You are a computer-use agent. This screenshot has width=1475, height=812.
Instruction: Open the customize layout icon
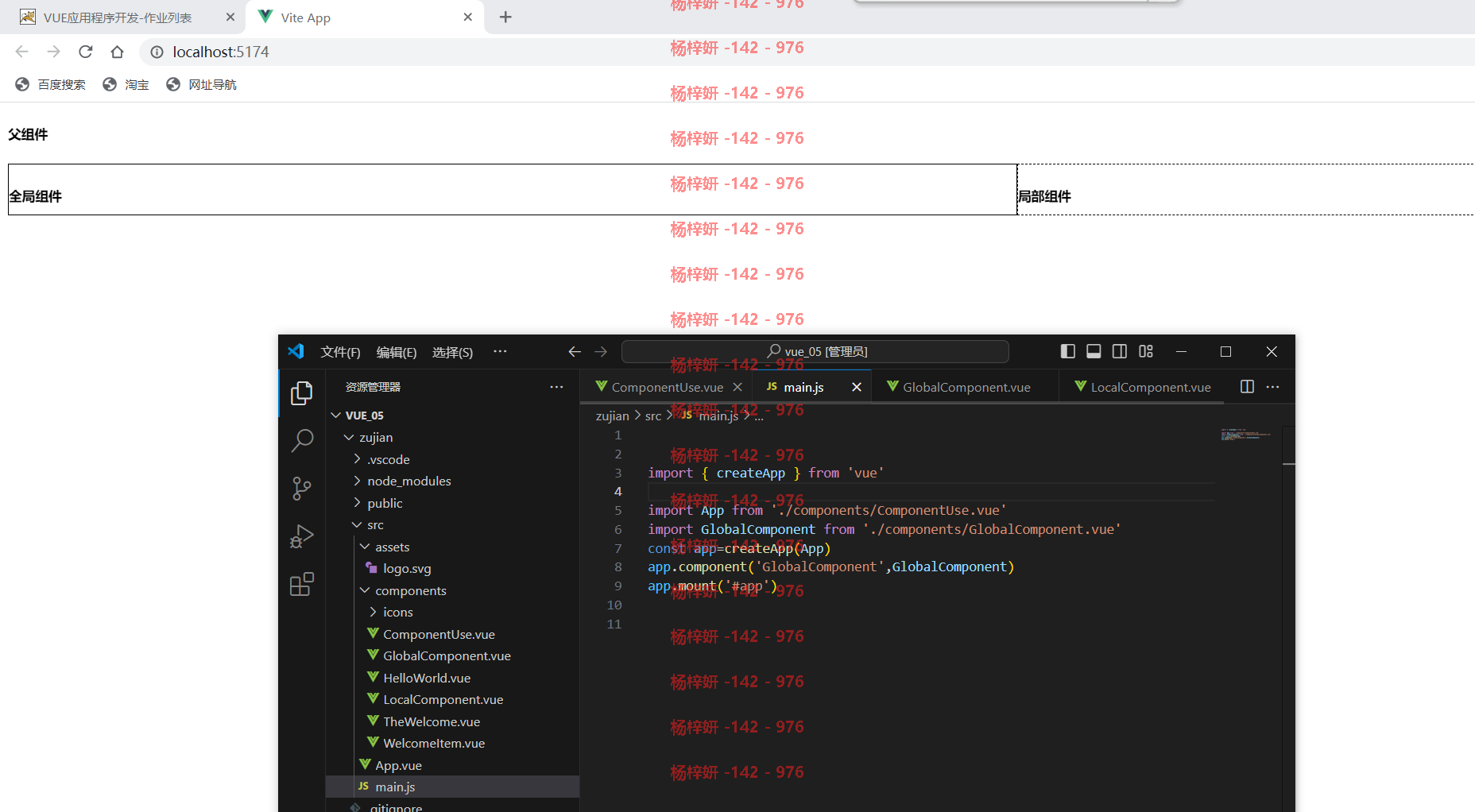click(x=1146, y=351)
